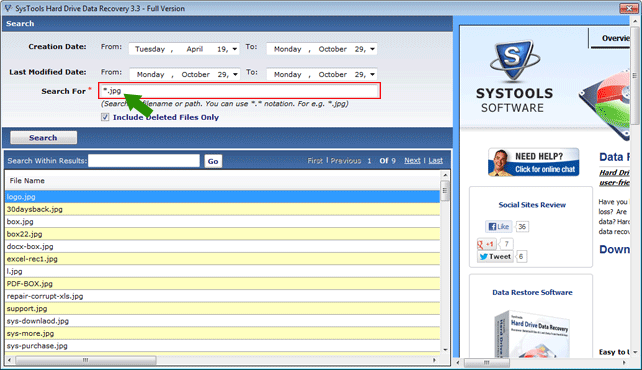Select the sys-more.jpg file row

pyautogui.click(x=223, y=334)
